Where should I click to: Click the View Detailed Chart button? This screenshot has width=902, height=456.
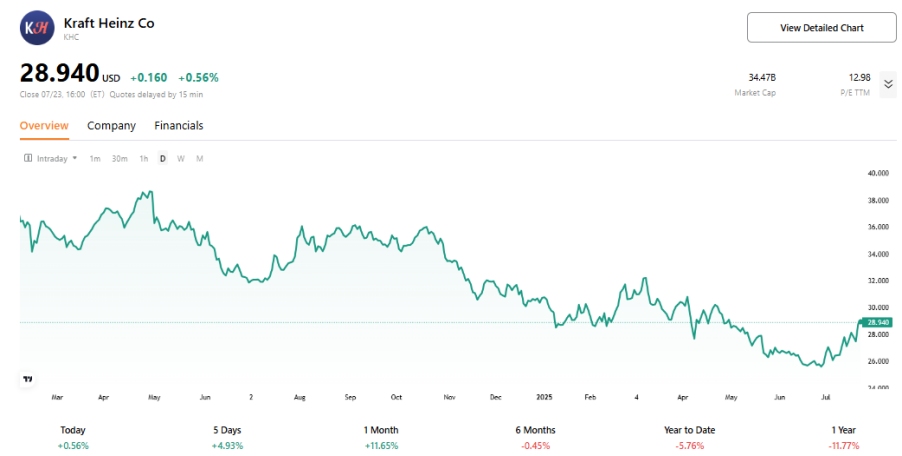coord(821,28)
